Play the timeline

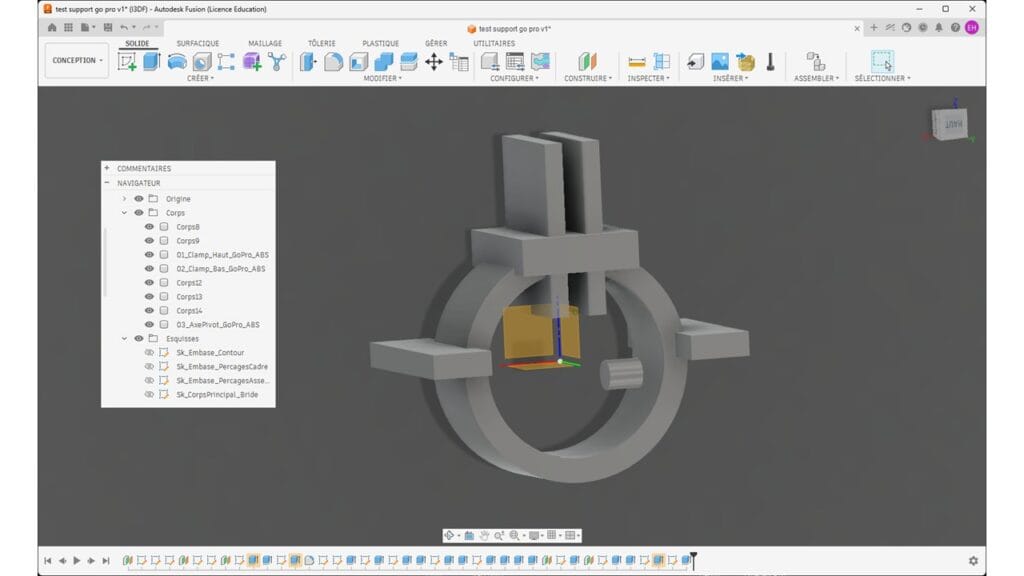pyautogui.click(x=77, y=560)
